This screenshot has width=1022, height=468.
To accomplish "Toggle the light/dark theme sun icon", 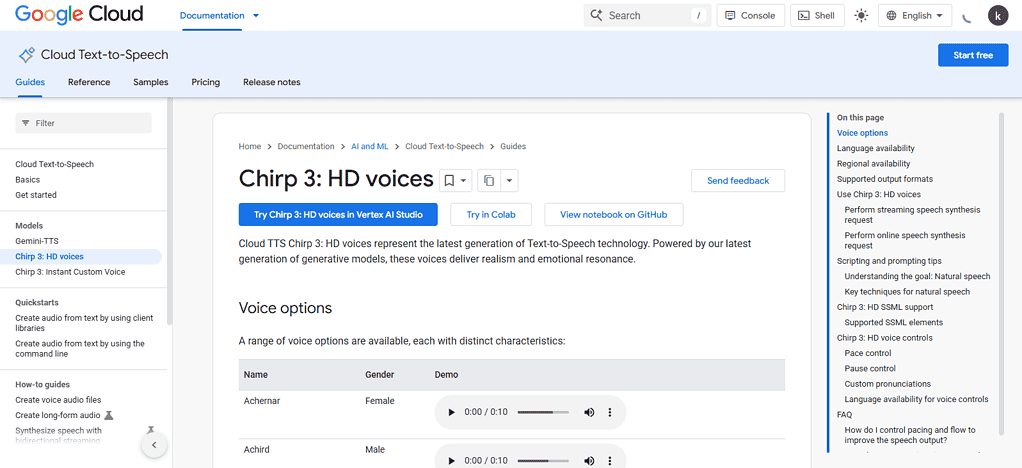I will tap(861, 16).
